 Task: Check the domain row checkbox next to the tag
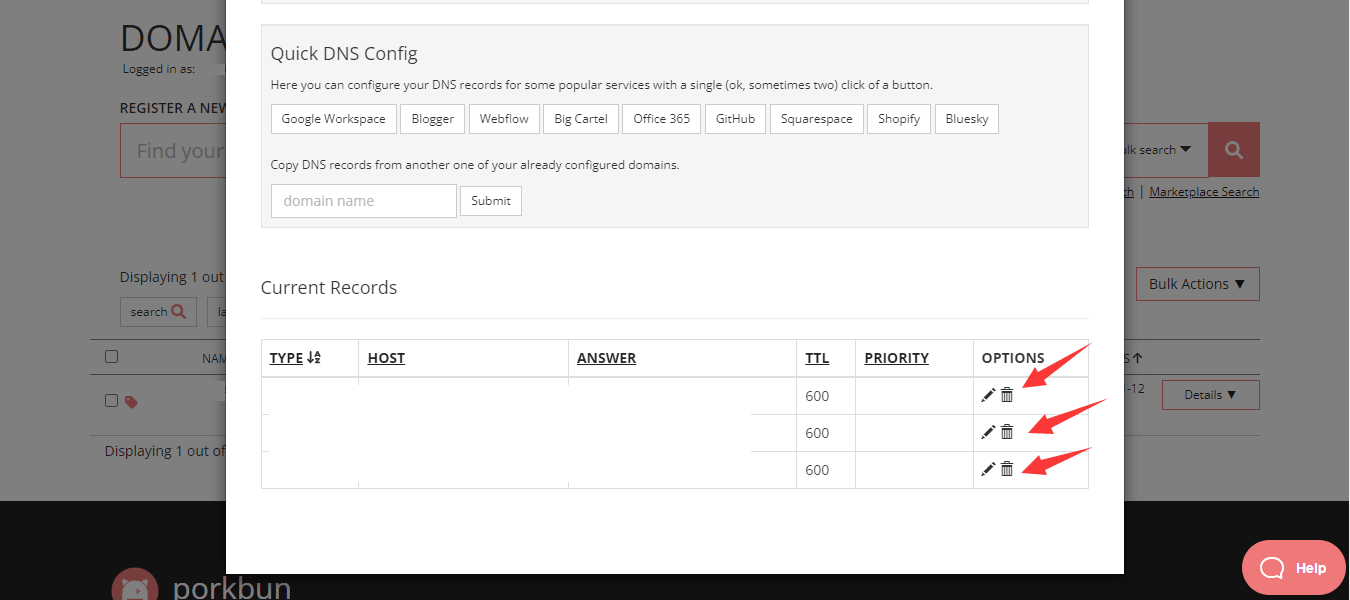[112, 401]
